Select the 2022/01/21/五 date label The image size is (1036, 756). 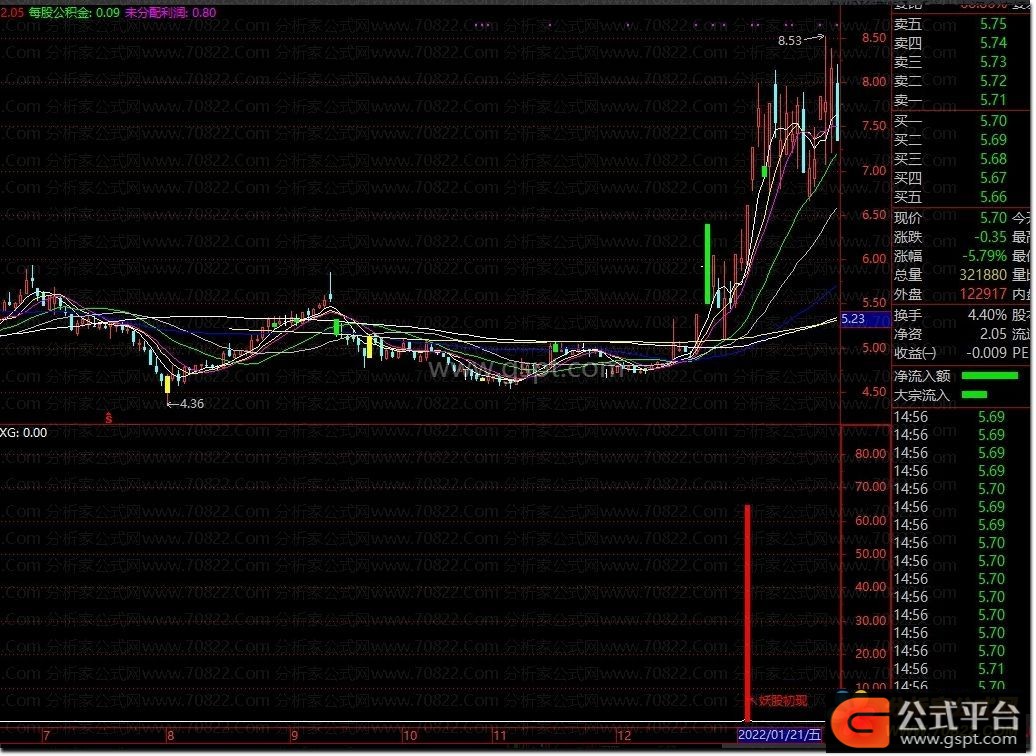779,736
